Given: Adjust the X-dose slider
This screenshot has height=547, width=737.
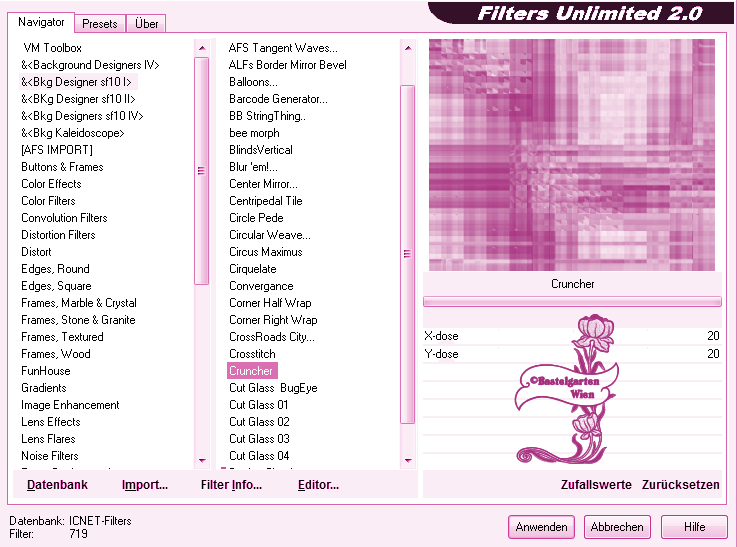Looking at the screenshot, I should pyautogui.click(x=572, y=336).
